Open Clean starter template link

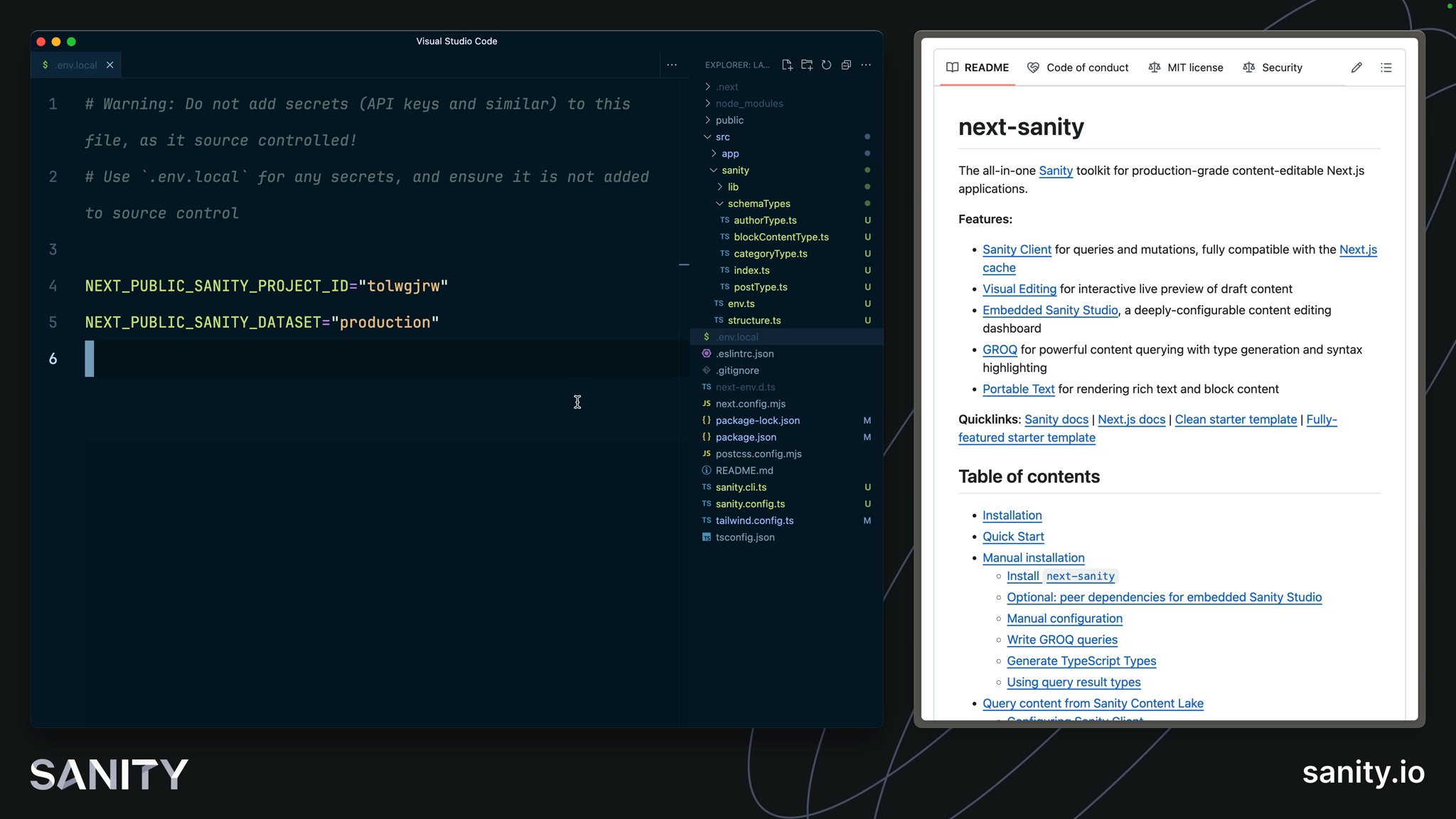click(x=1236, y=419)
